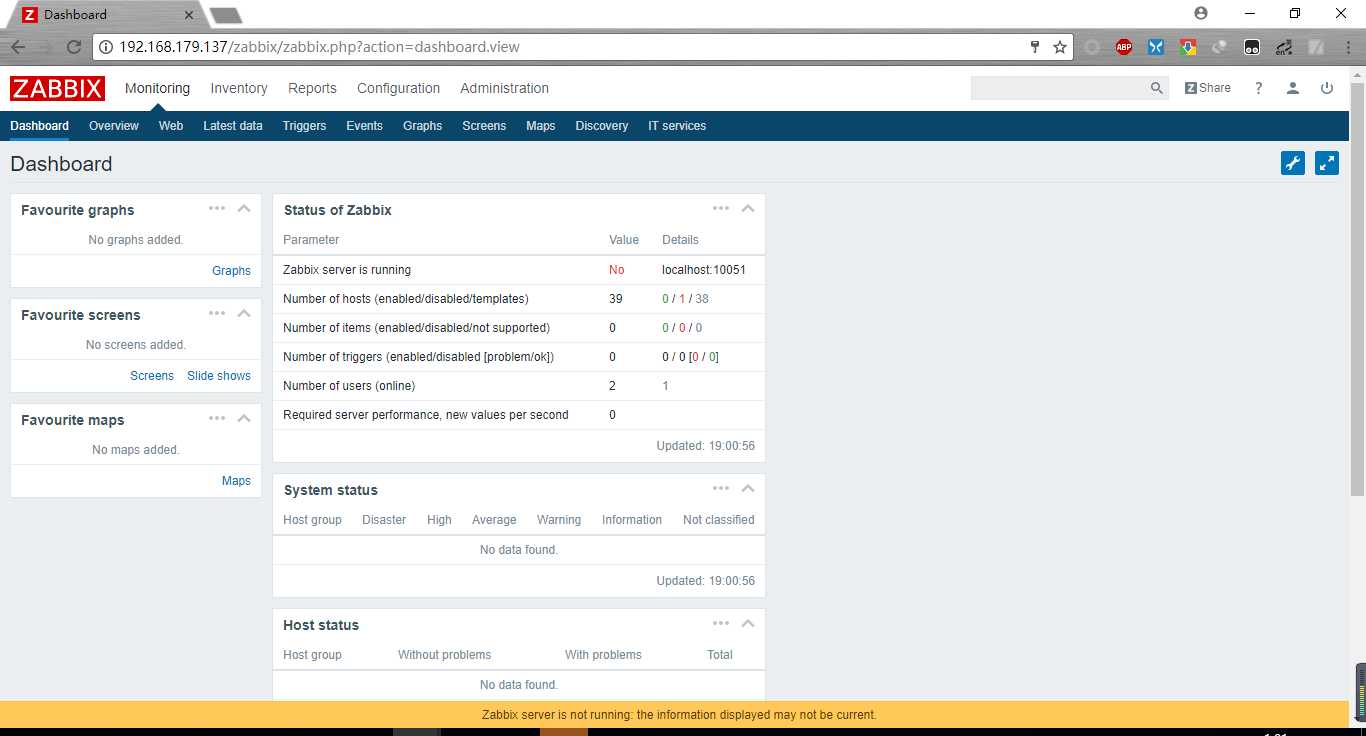Open Host status widget menu dots
Image resolution: width=1366 pixels, height=736 pixels.
(x=721, y=623)
